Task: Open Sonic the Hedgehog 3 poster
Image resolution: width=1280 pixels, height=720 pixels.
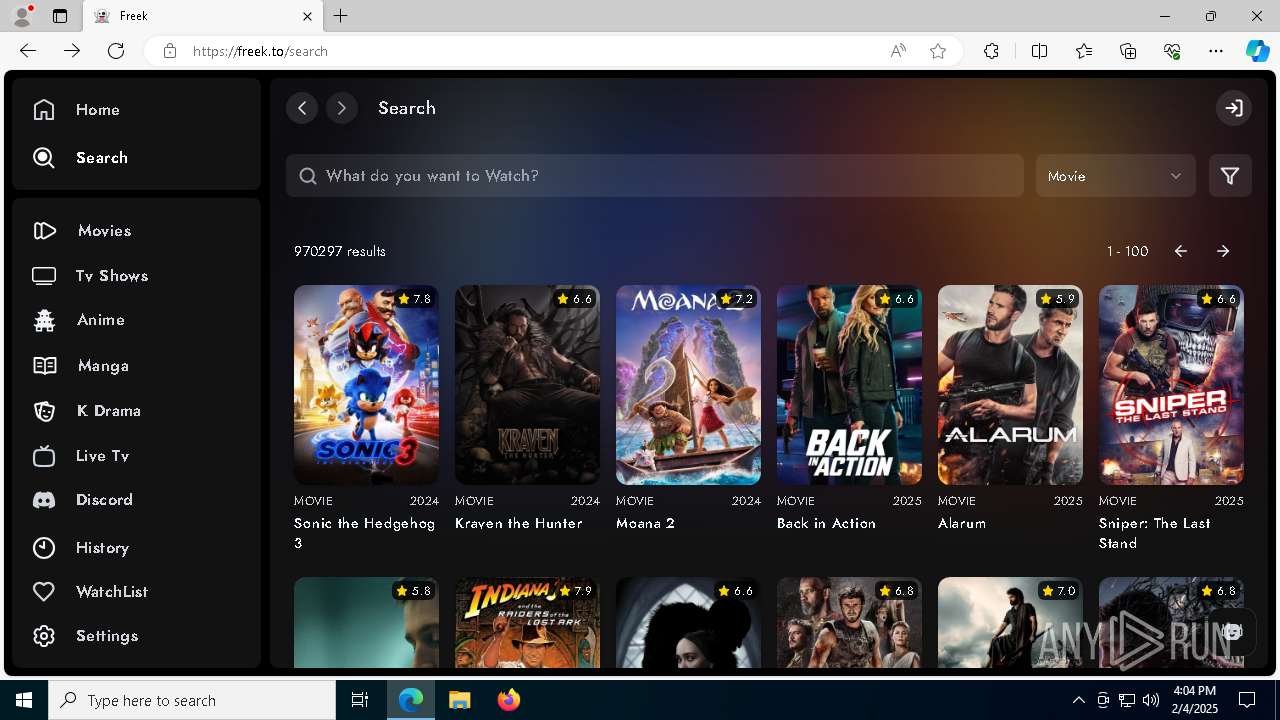Action: click(366, 385)
